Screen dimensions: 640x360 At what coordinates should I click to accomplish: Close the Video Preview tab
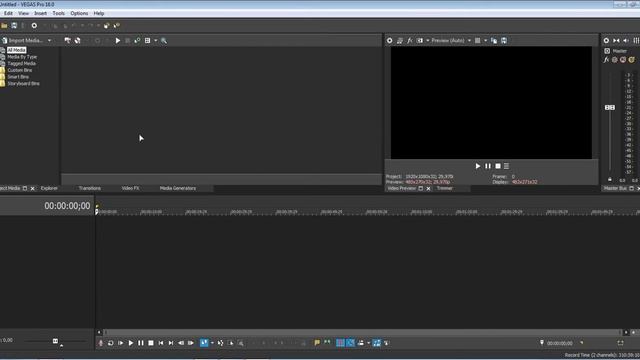pyautogui.click(x=428, y=189)
